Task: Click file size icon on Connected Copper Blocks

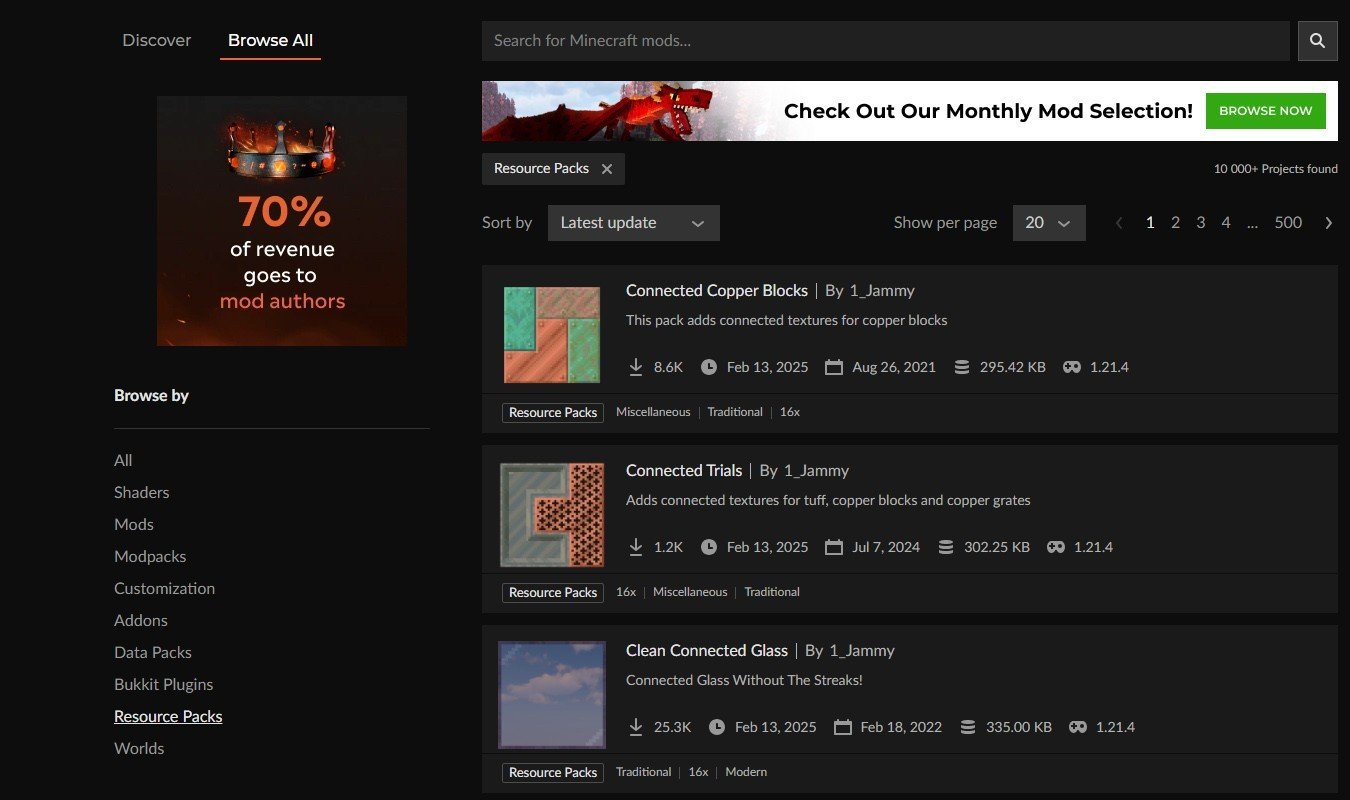Action: (x=962, y=367)
